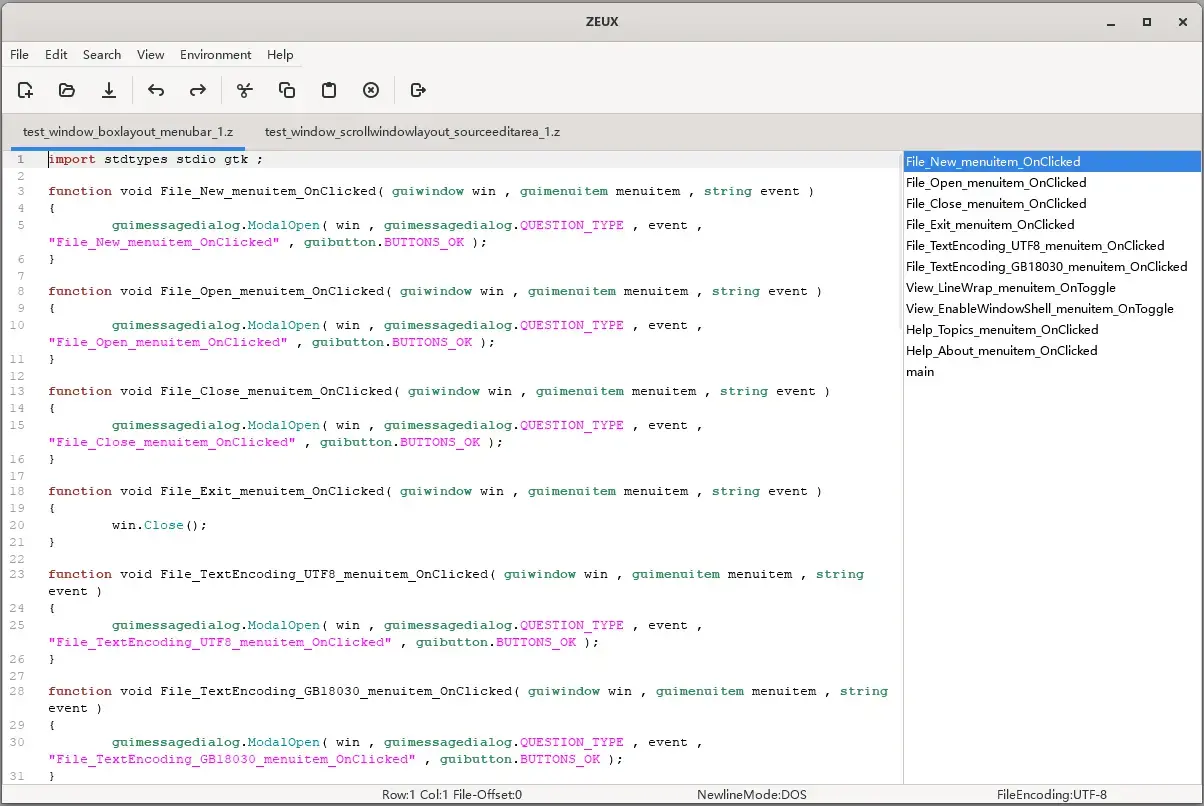The image size is (1204, 806).
Task: Cut selection with scissors icon
Action: click(245, 90)
